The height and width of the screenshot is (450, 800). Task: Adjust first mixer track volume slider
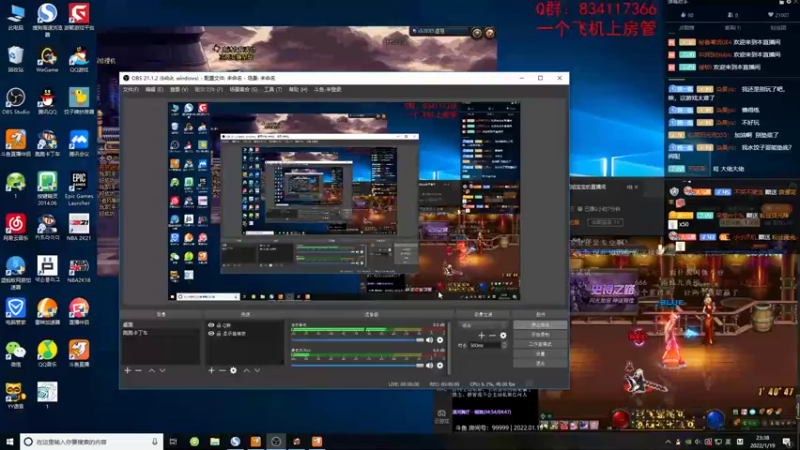coord(357,340)
